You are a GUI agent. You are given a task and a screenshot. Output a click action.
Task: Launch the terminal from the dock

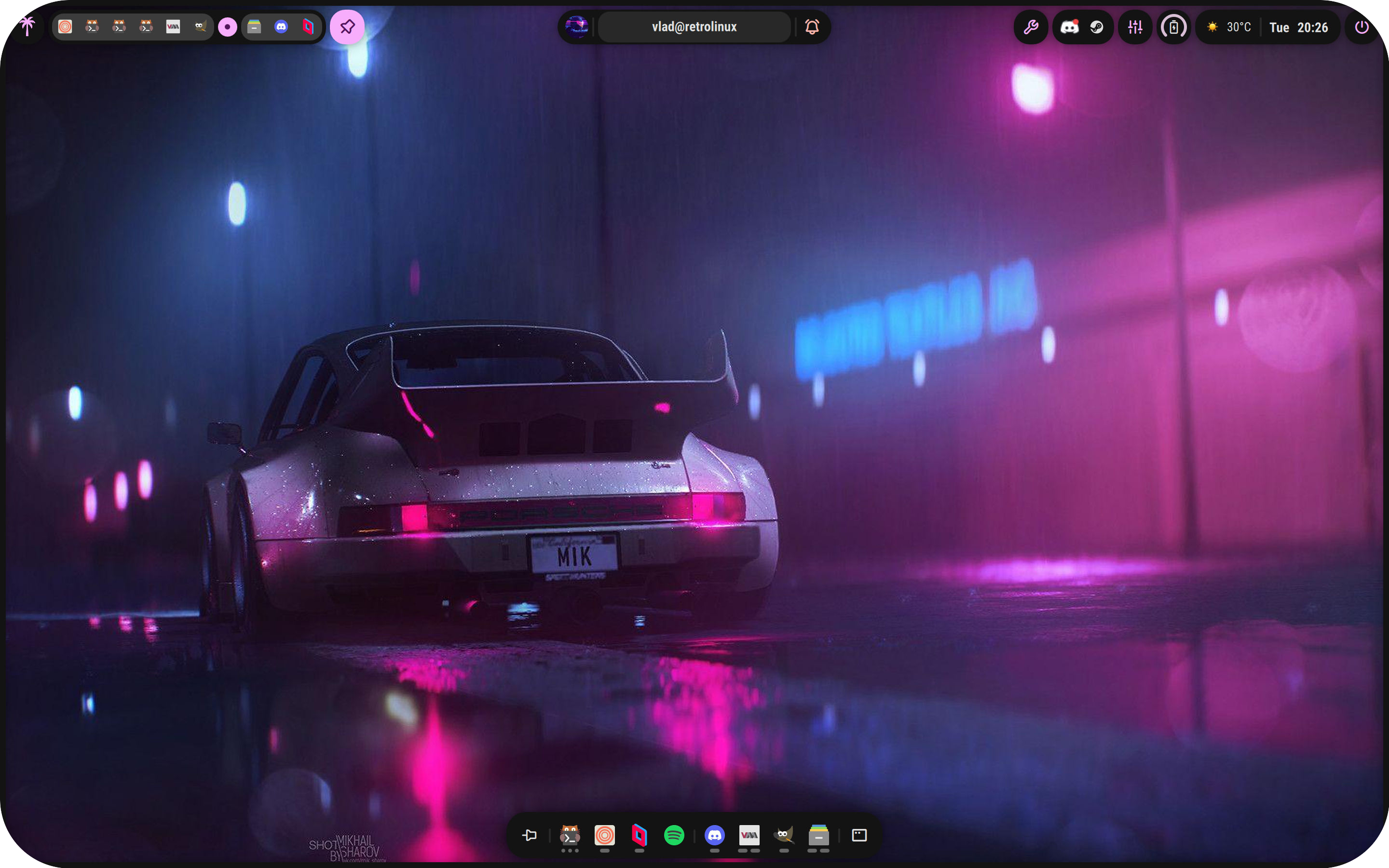tap(570, 835)
